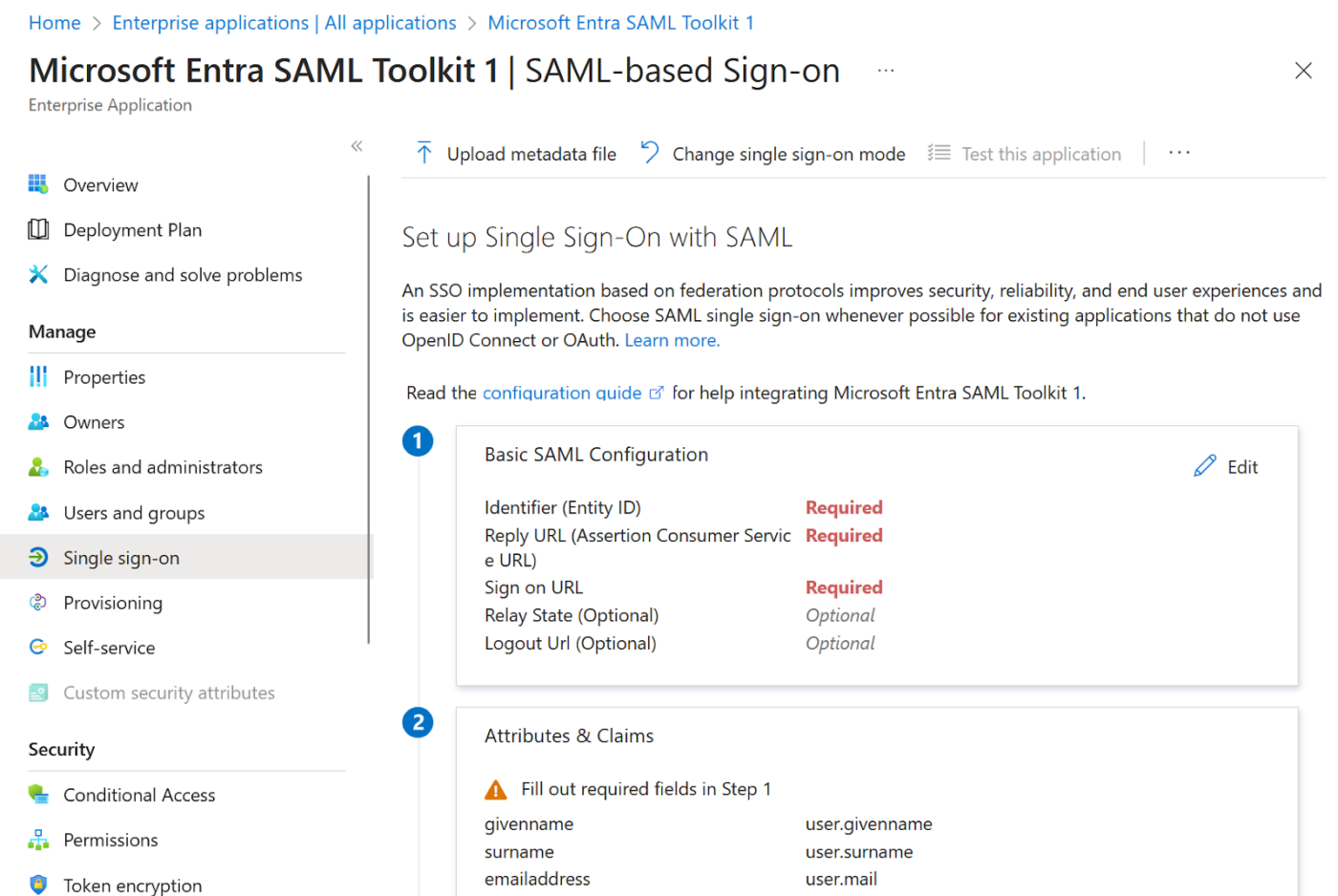Screen dimensions: 1338x896
Task: Edit the Basic SAML Configuration
Action: tap(1226, 466)
